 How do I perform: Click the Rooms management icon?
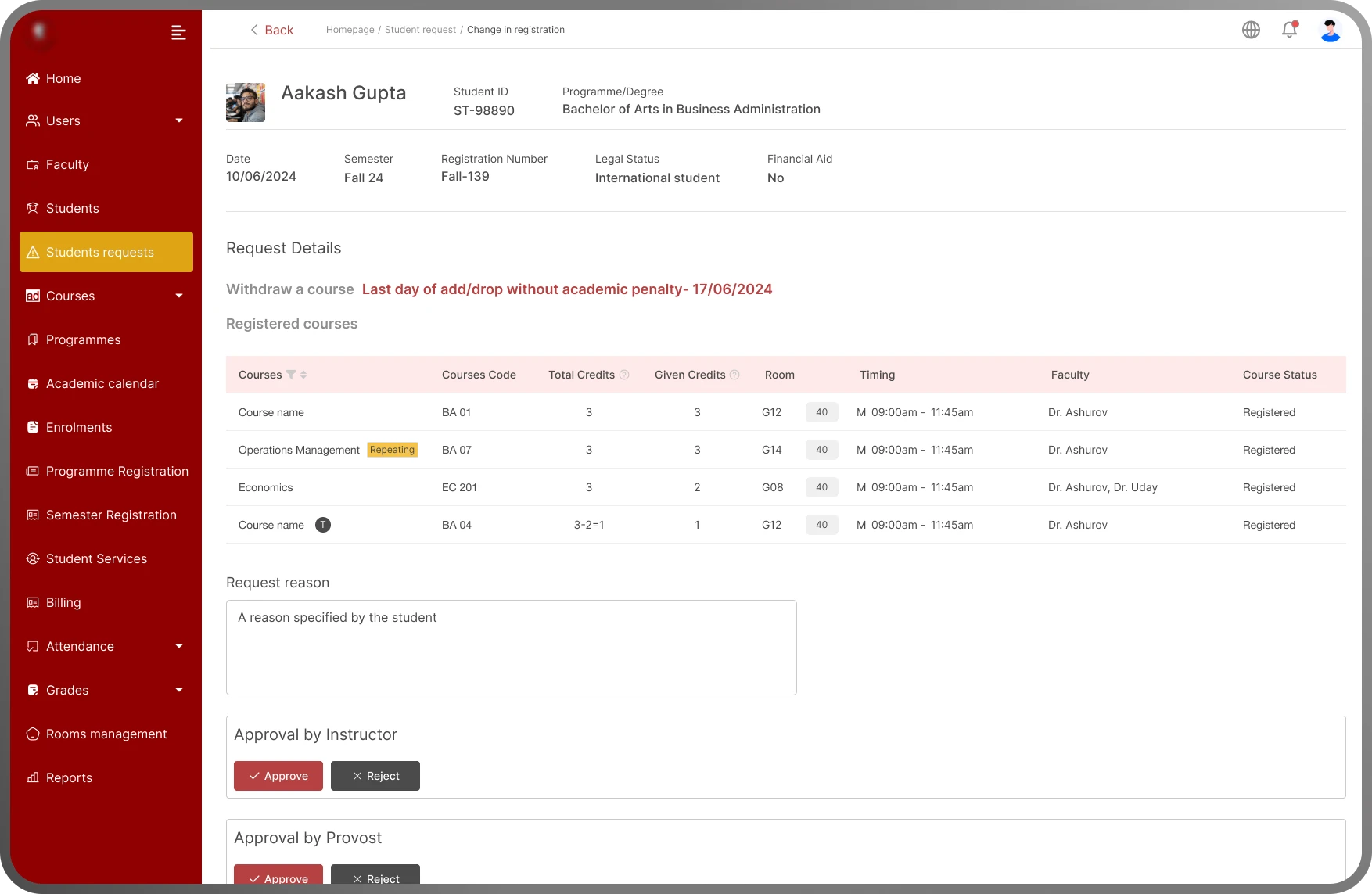click(x=33, y=734)
